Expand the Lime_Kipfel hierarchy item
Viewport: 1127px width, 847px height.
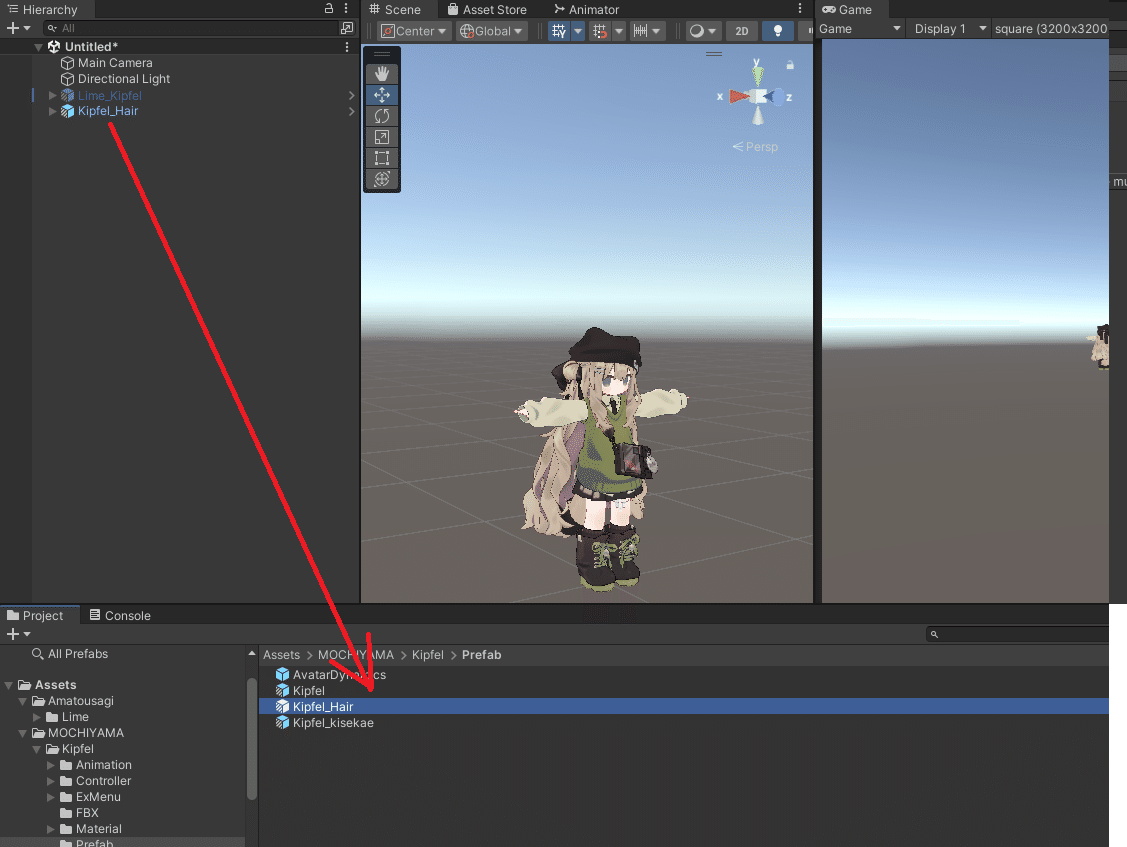(51, 95)
